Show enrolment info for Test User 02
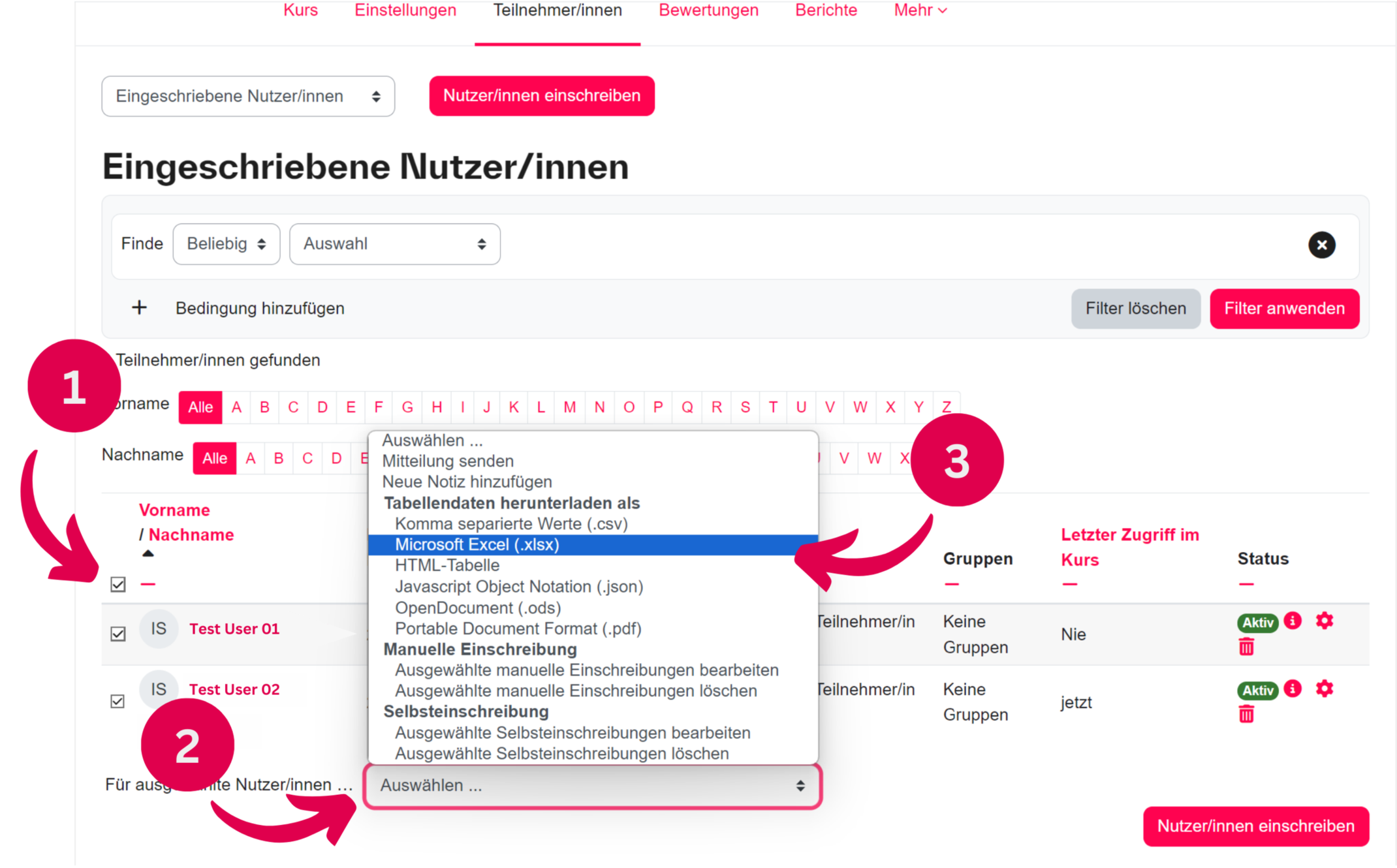 [x=1293, y=689]
